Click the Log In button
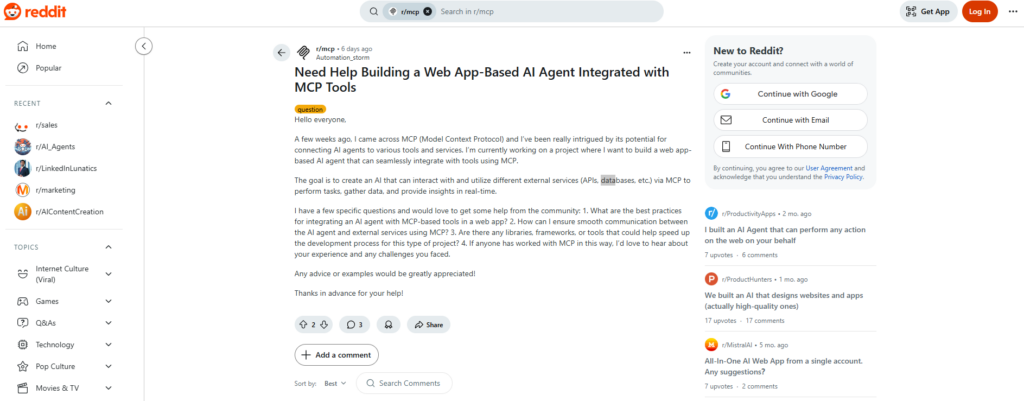The height and width of the screenshot is (401, 1024). (x=979, y=11)
